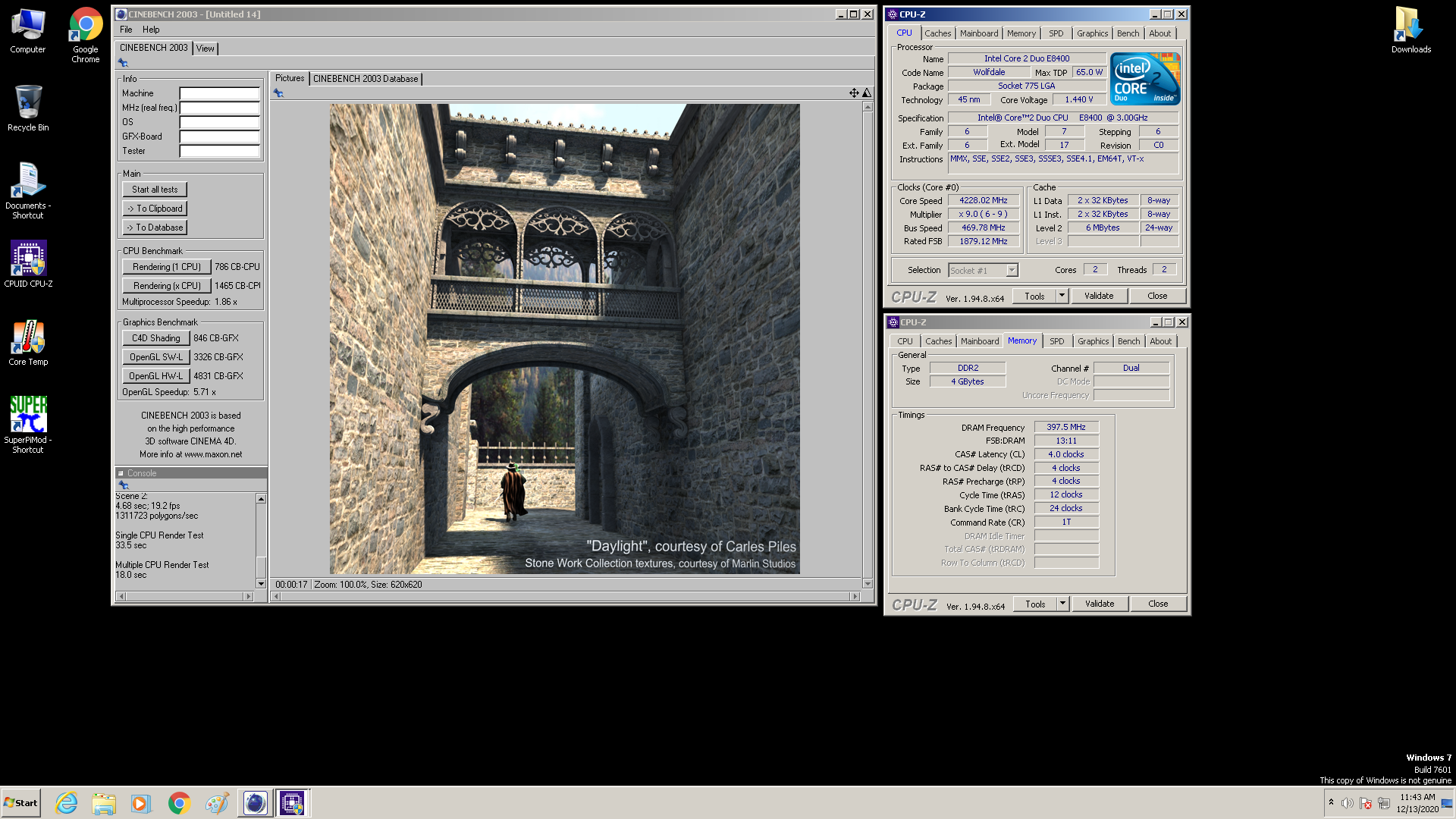
Task: Expand Tools dropdown arrow in top CPU-Z
Action: (1062, 296)
